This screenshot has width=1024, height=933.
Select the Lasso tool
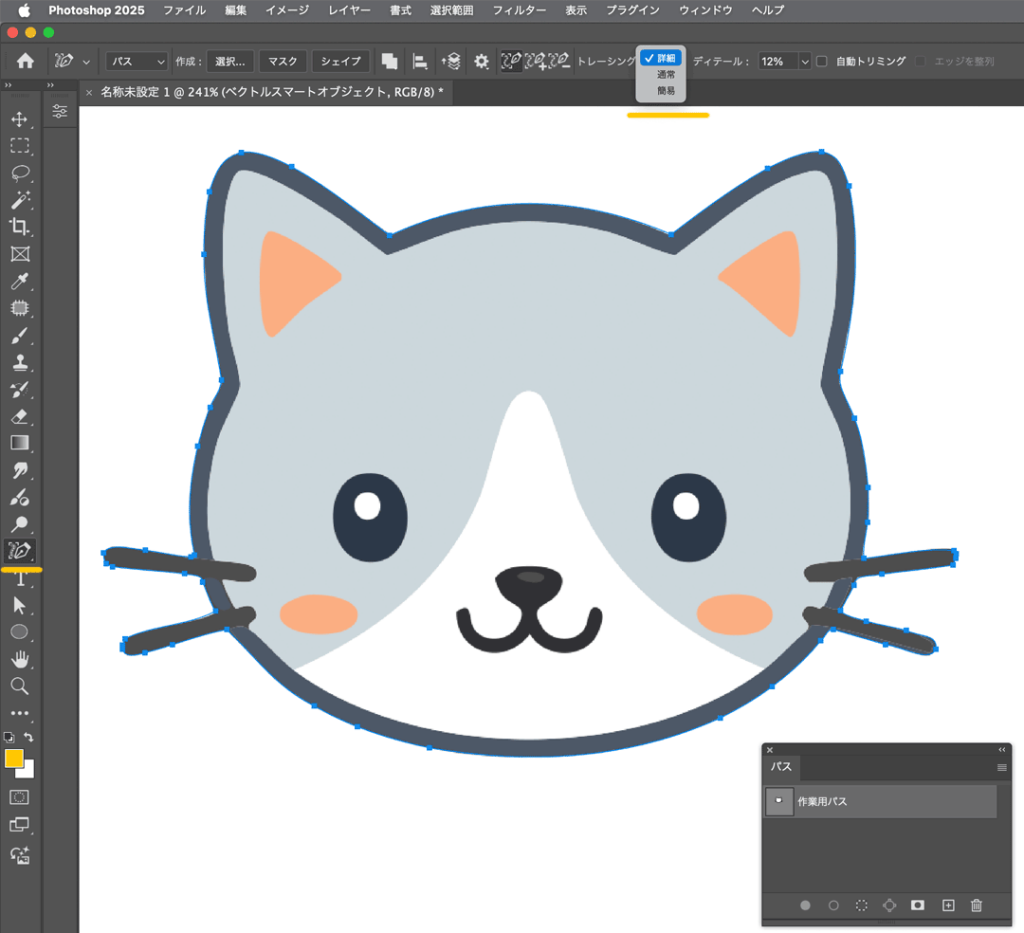pyautogui.click(x=19, y=173)
